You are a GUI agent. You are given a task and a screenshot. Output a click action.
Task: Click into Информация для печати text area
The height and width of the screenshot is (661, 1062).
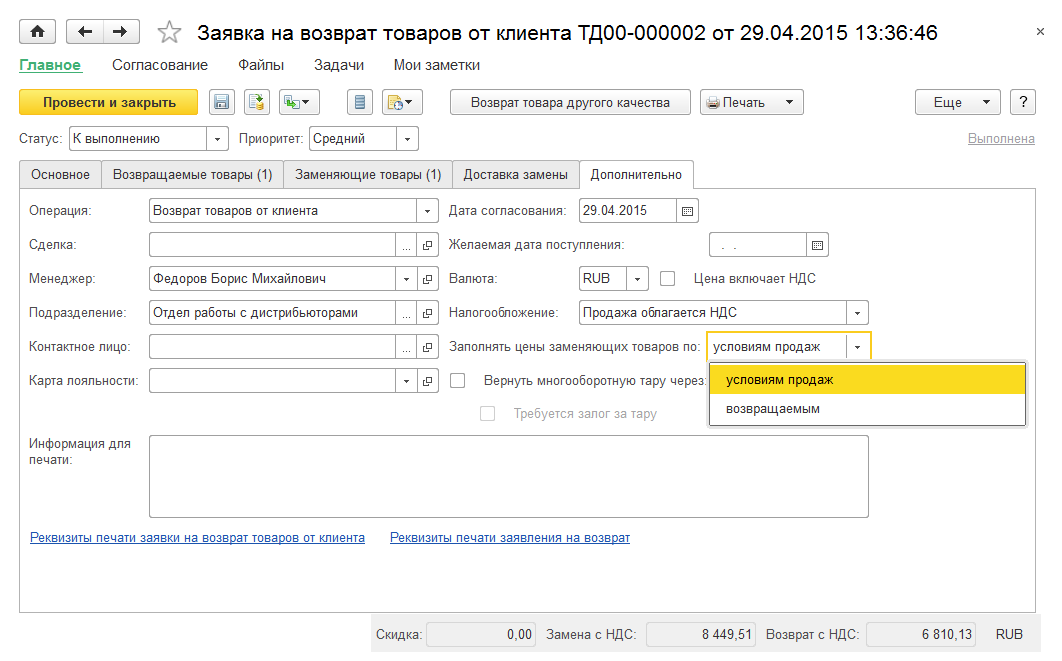(508, 476)
